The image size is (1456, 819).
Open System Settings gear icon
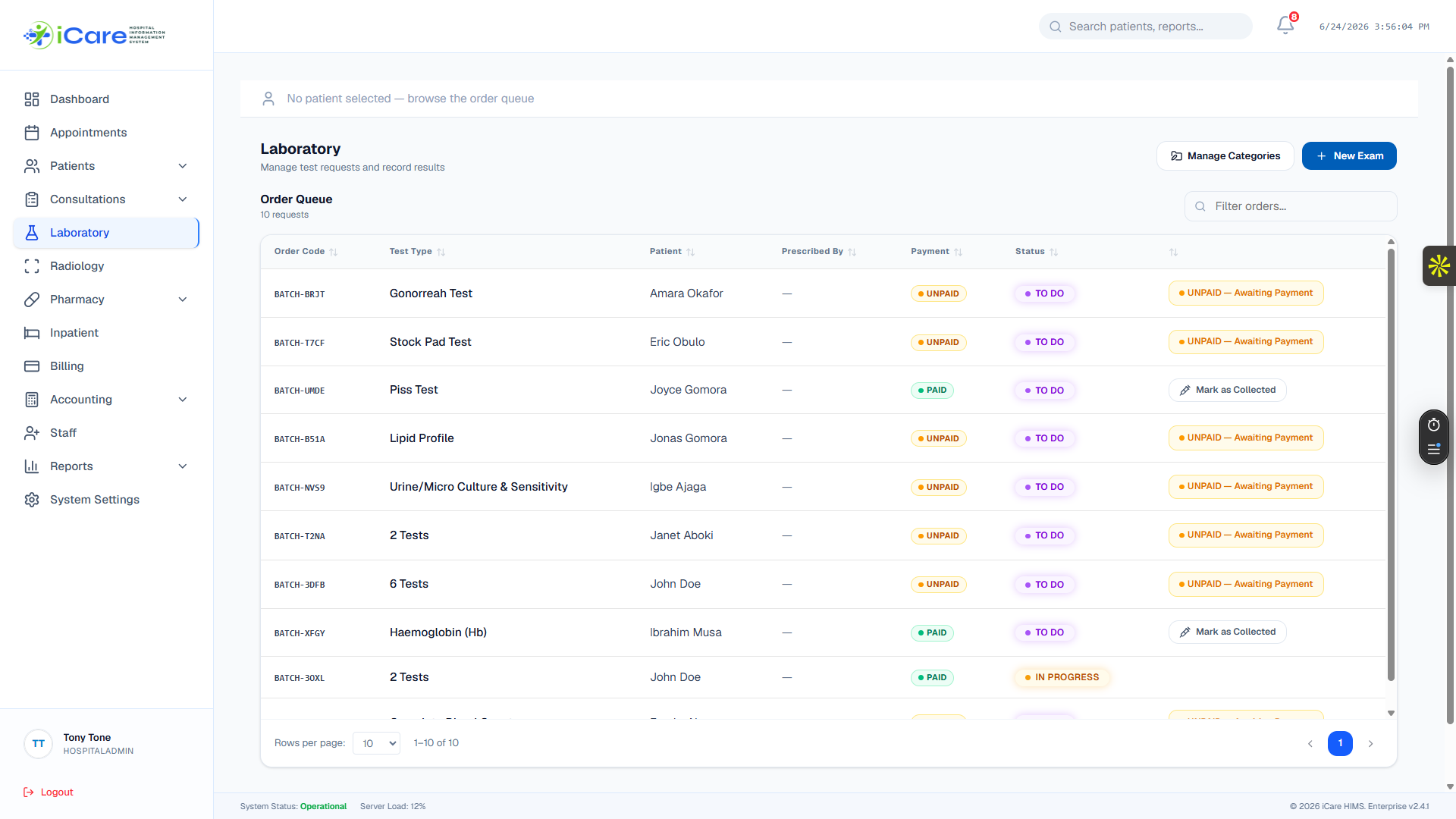click(x=32, y=500)
